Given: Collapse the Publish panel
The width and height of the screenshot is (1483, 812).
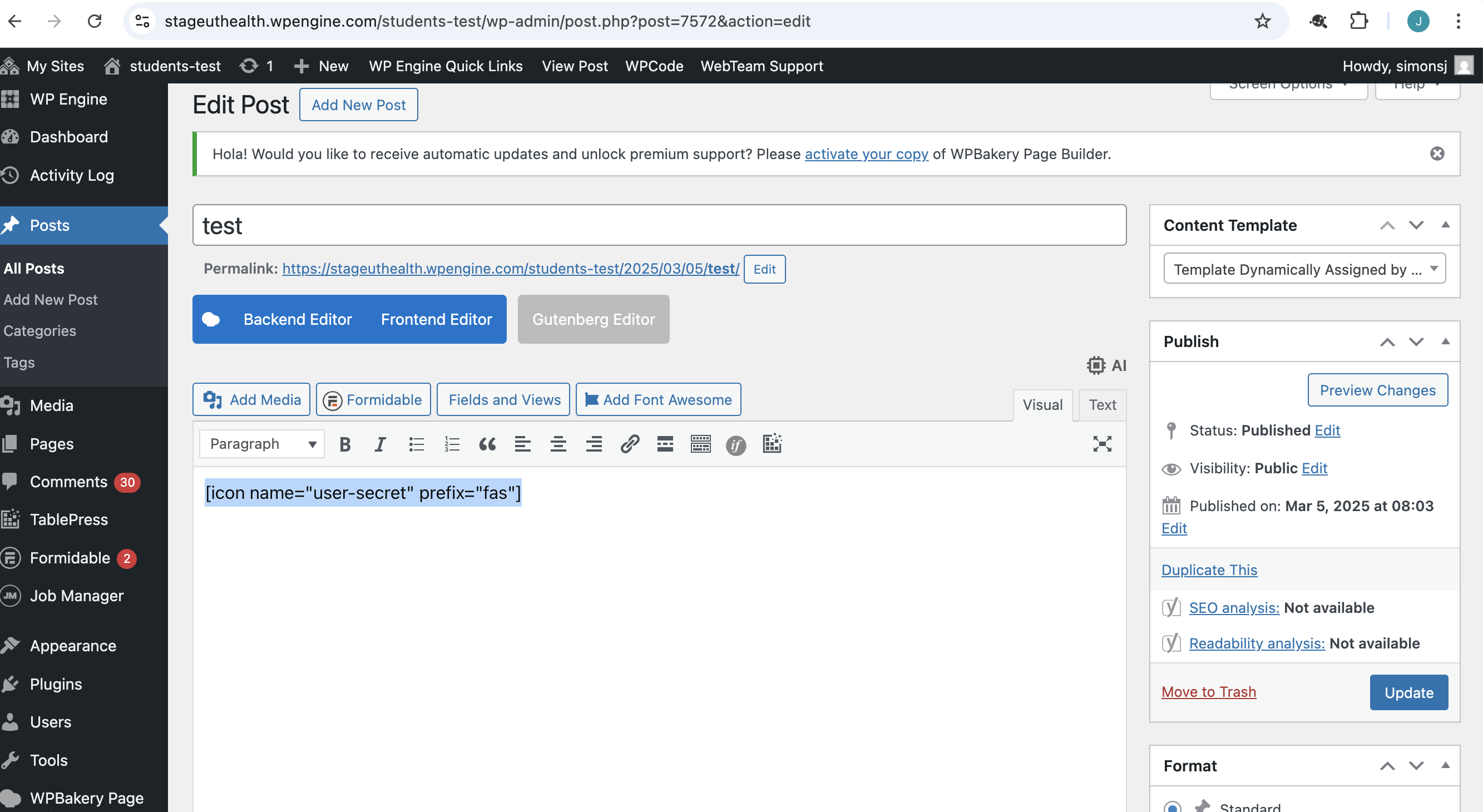Looking at the screenshot, I should click(1445, 341).
